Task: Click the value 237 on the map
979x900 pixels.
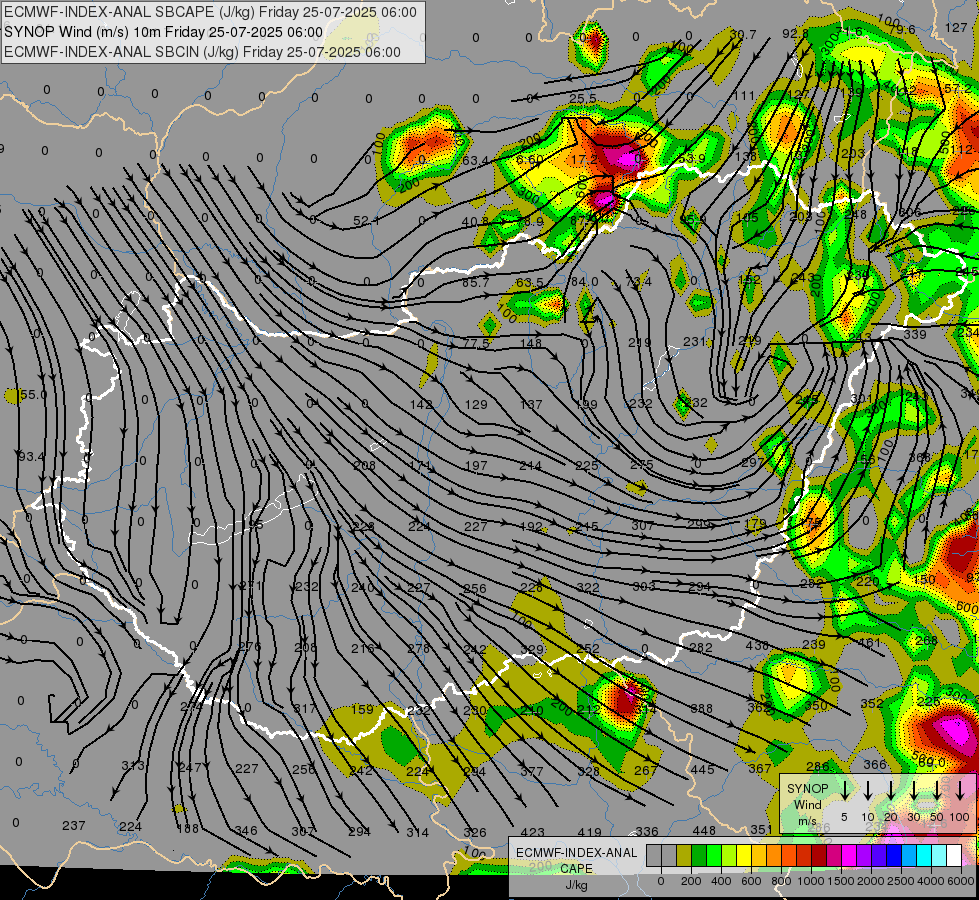Action: [x=74, y=826]
